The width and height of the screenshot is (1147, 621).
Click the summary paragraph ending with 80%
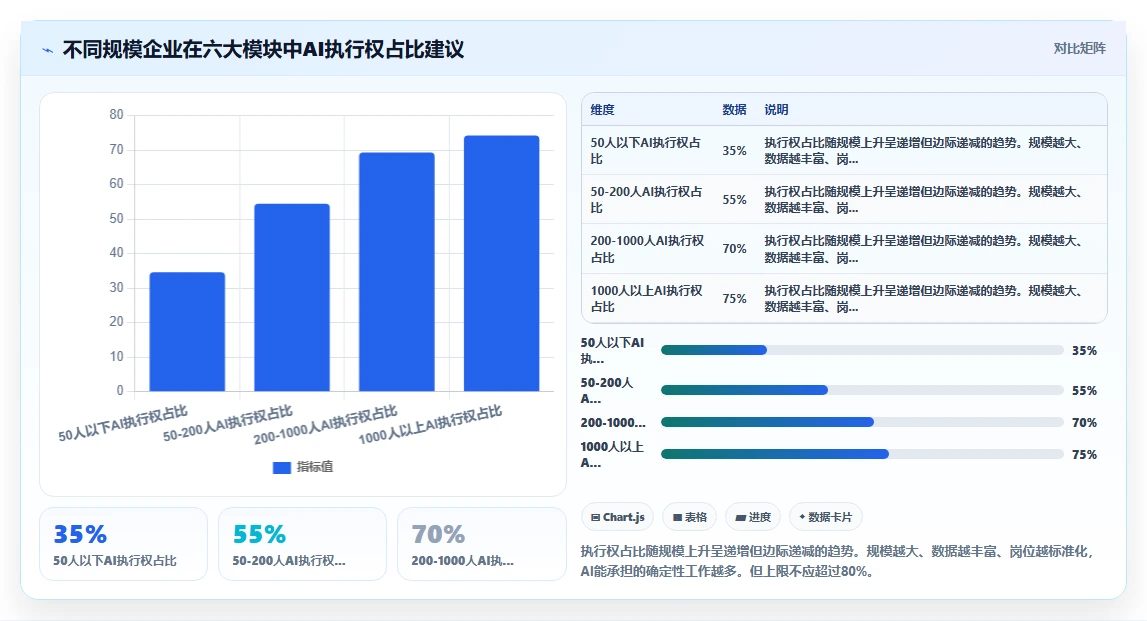pos(837,561)
